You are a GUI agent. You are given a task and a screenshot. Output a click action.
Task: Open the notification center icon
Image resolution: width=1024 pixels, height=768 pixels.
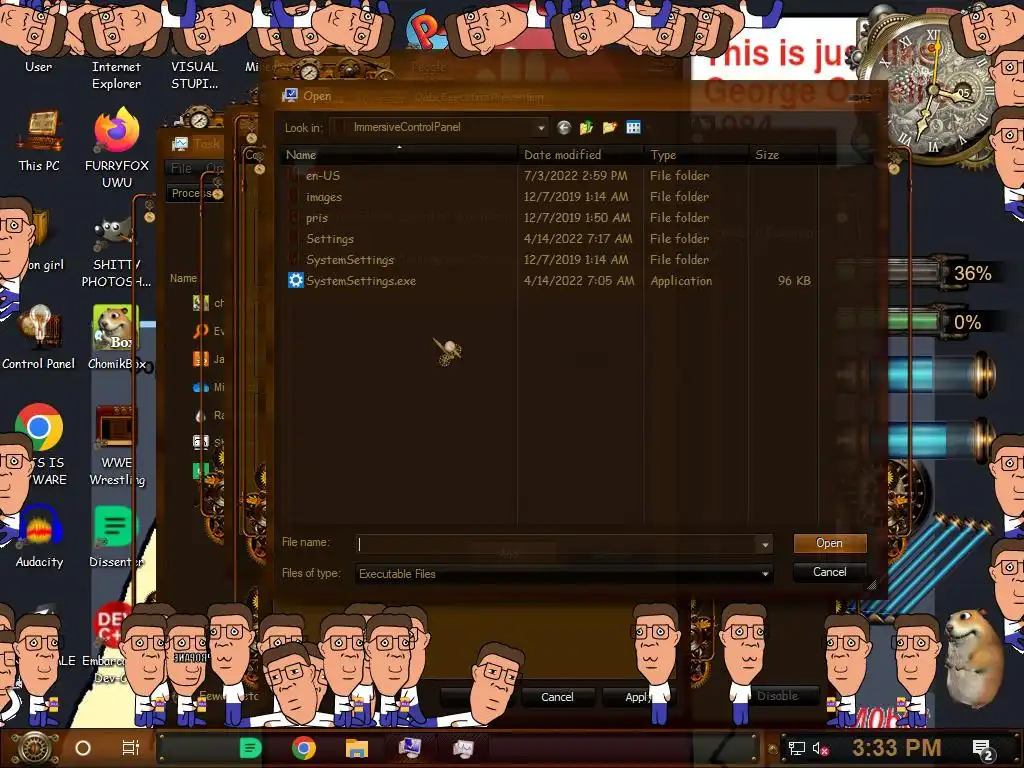(x=984, y=749)
